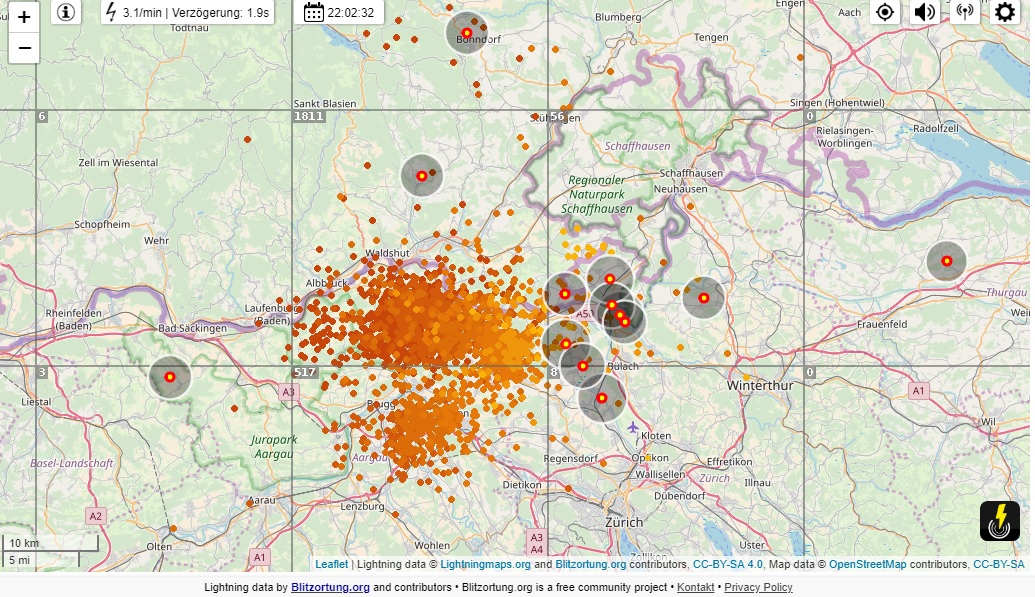Mute the strike sound speaker icon
This screenshot has height=597, width=1035.
(x=925, y=12)
